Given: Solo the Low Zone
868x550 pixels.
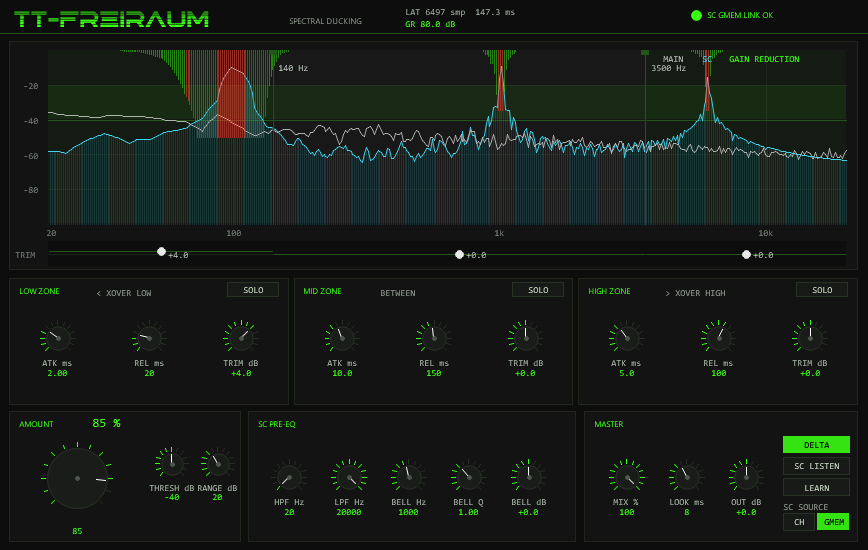Looking at the screenshot, I should click(x=253, y=290).
